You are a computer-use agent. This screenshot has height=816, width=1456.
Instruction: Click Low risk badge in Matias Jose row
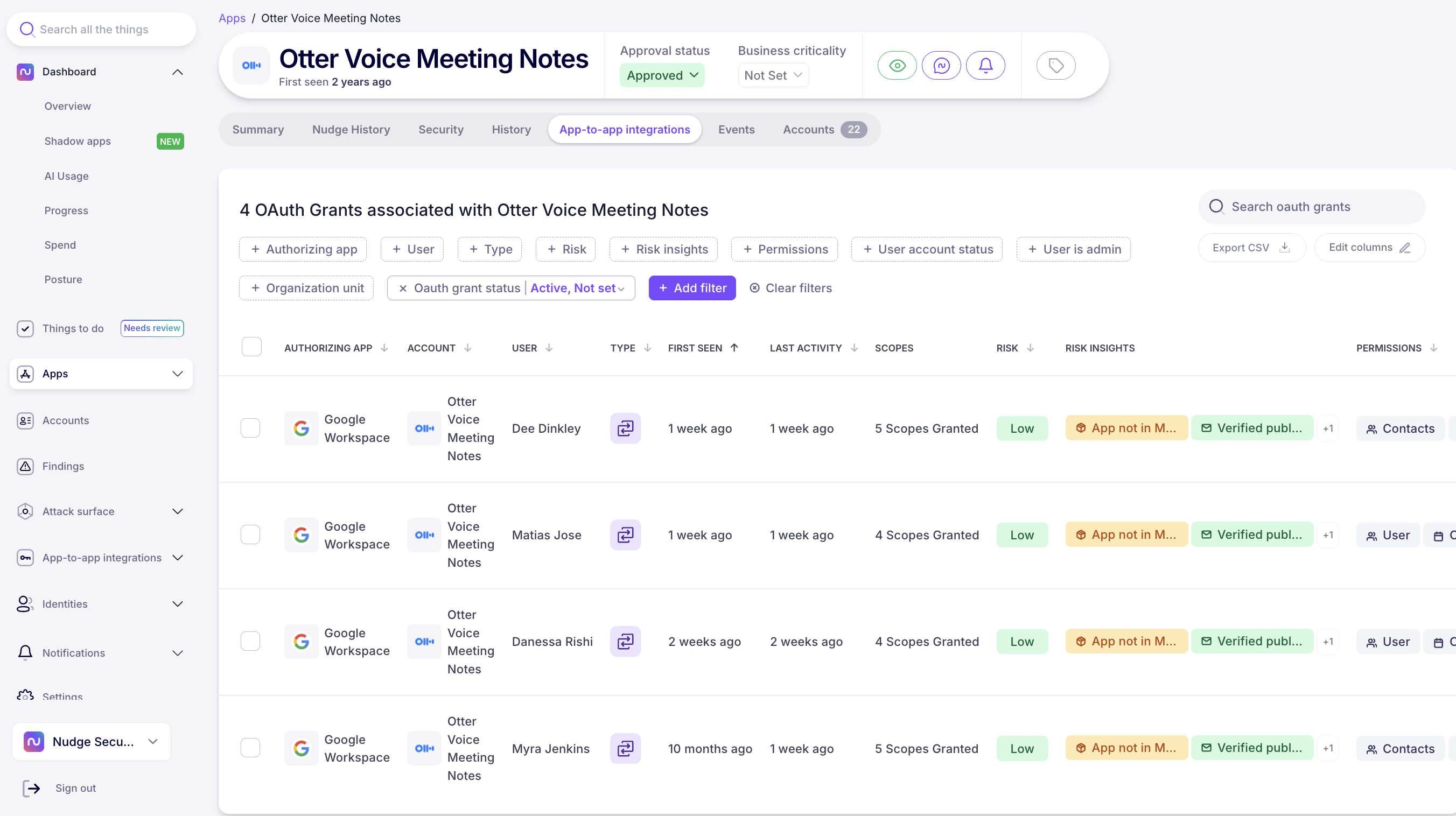pyautogui.click(x=1022, y=534)
